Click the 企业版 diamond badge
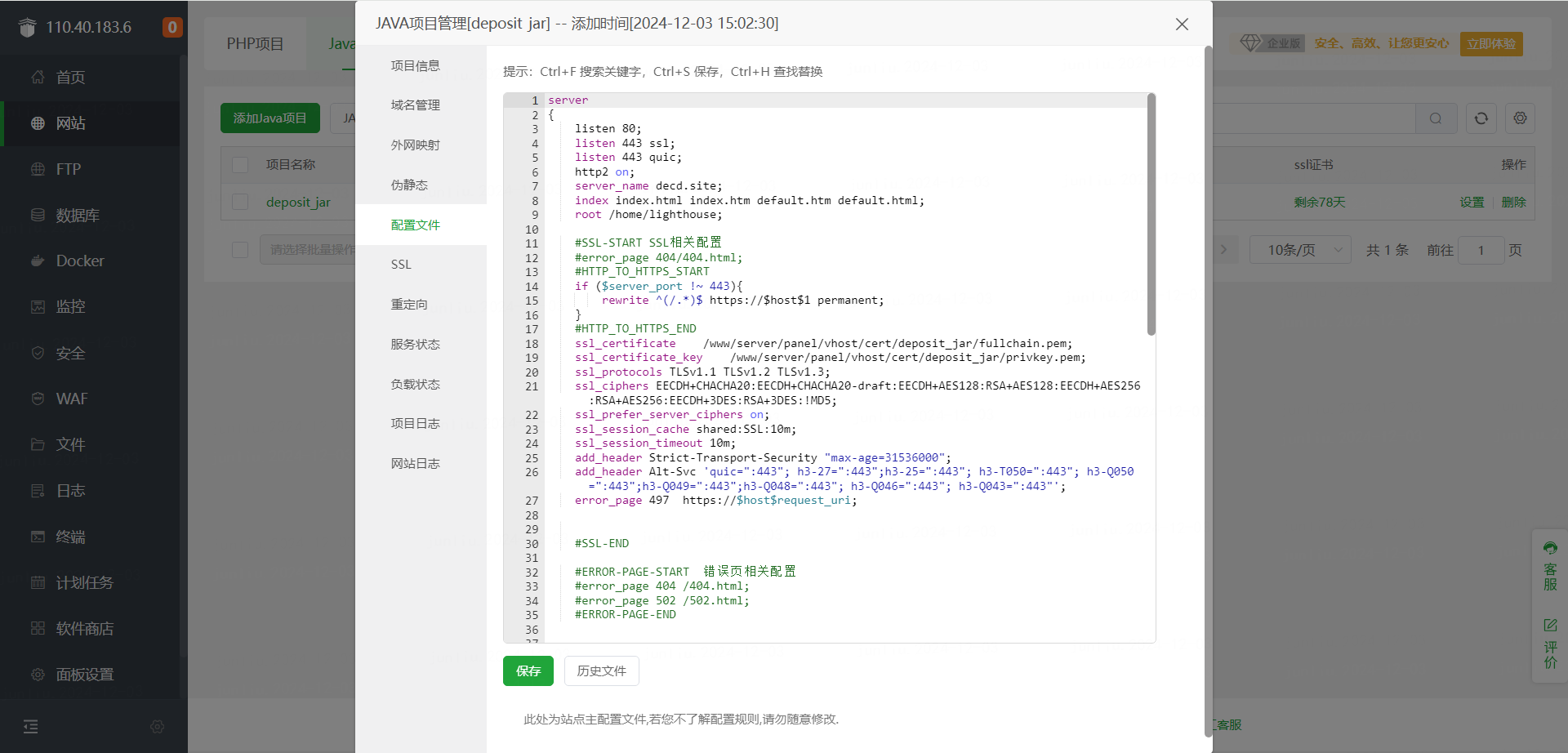1568x753 pixels. (1272, 43)
